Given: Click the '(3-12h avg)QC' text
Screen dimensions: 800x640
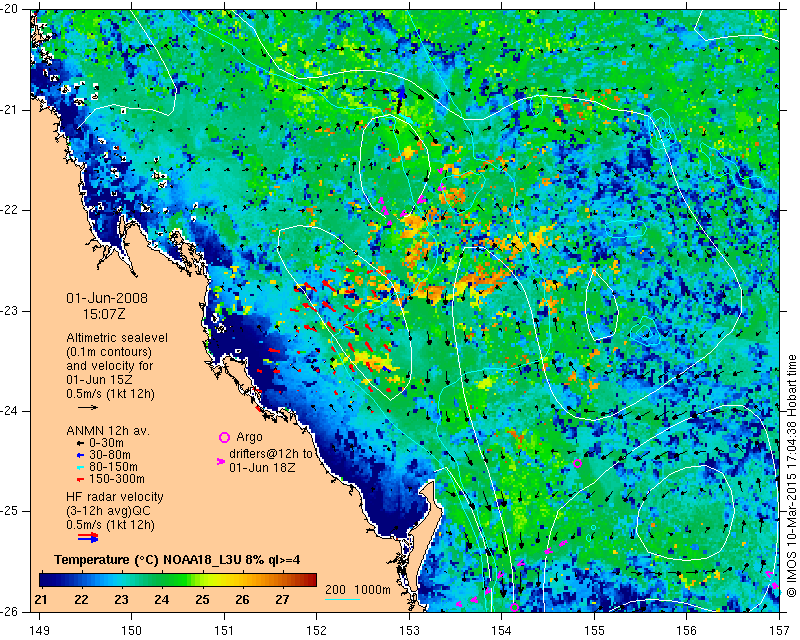Looking at the screenshot, I should [x=108, y=511].
